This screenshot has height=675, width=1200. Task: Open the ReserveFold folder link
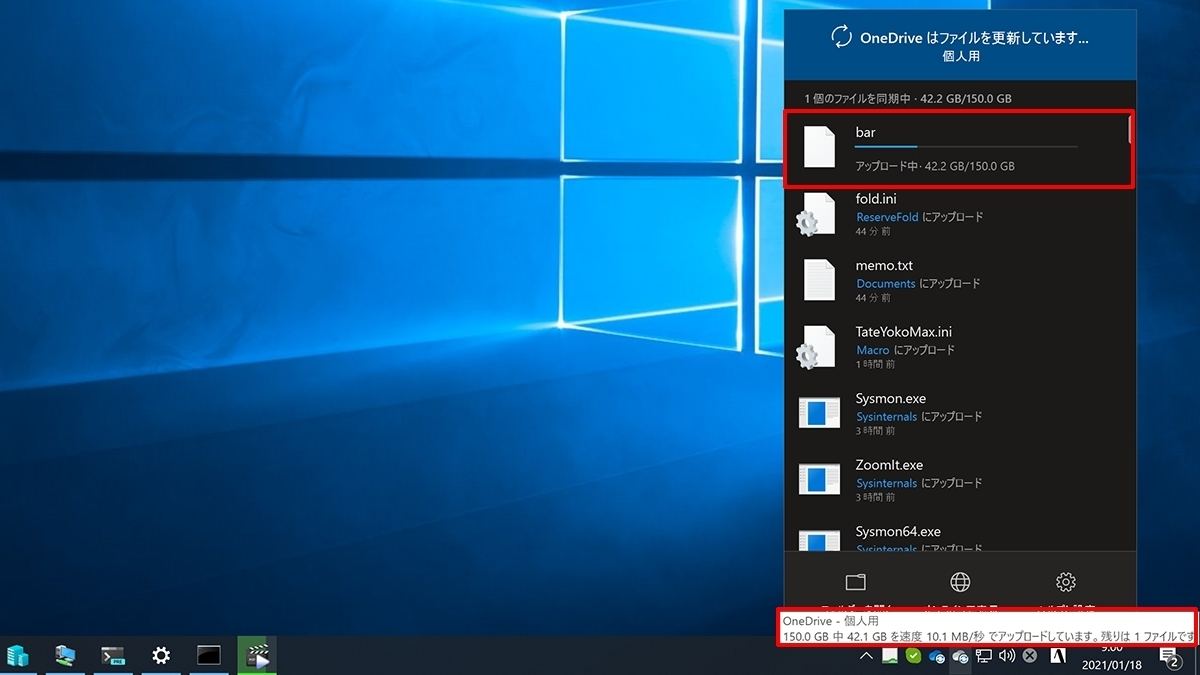(887, 217)
